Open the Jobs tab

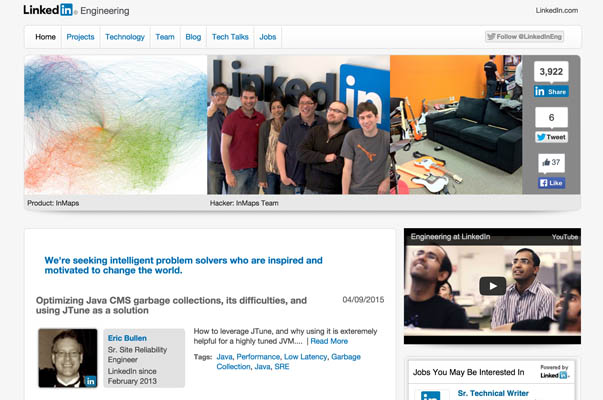[x=268, y=37]
